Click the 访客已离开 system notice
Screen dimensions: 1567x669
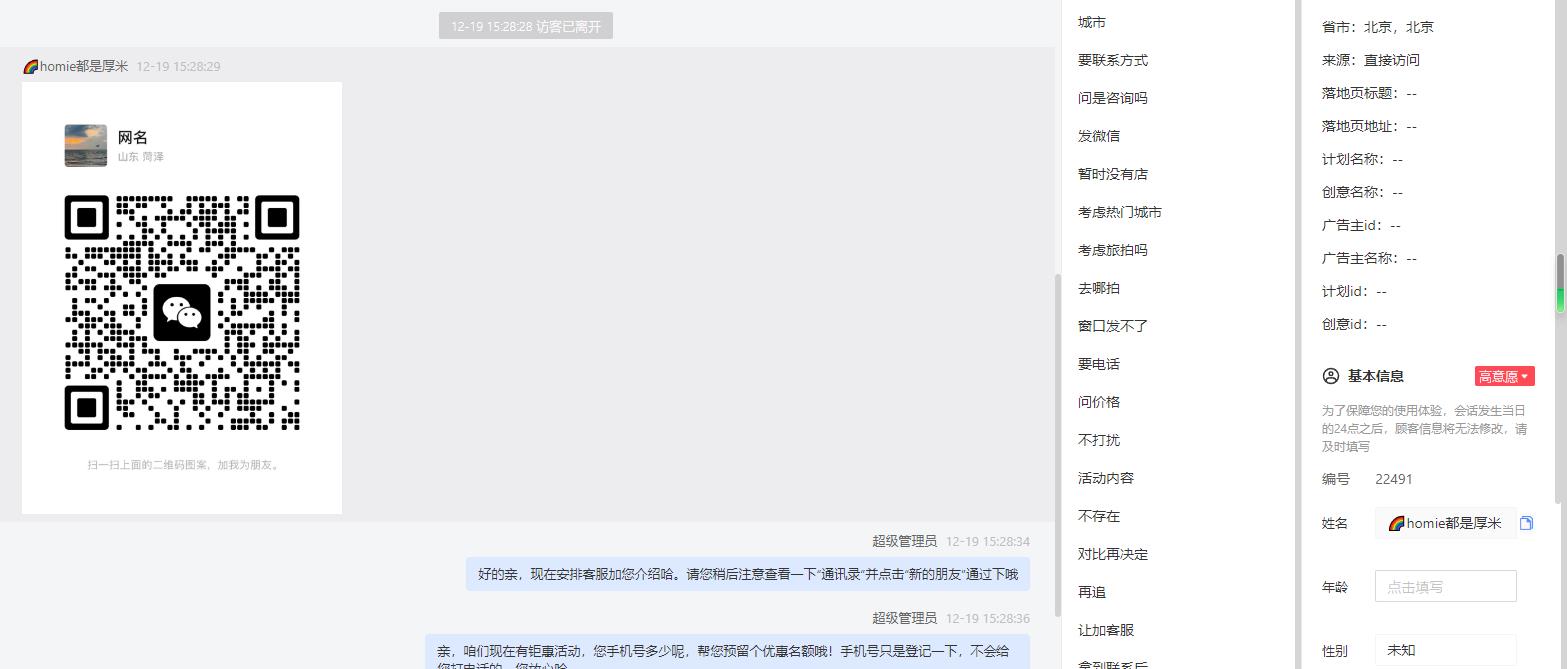tap(526, 26)
